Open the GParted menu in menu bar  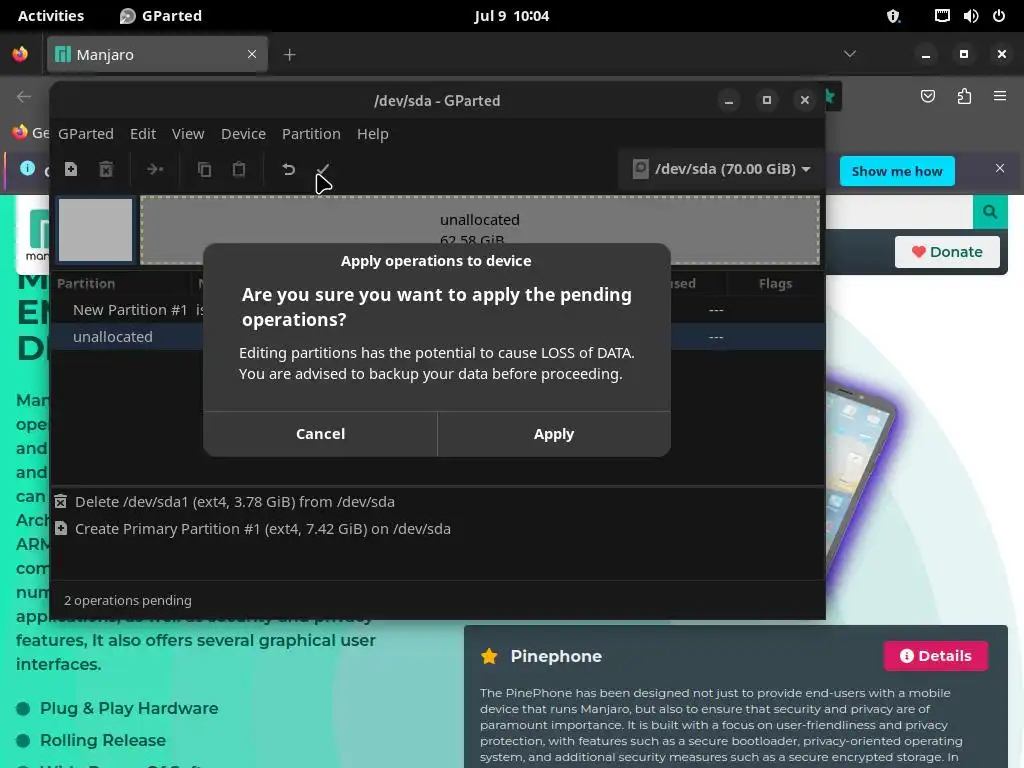[86, 134]
